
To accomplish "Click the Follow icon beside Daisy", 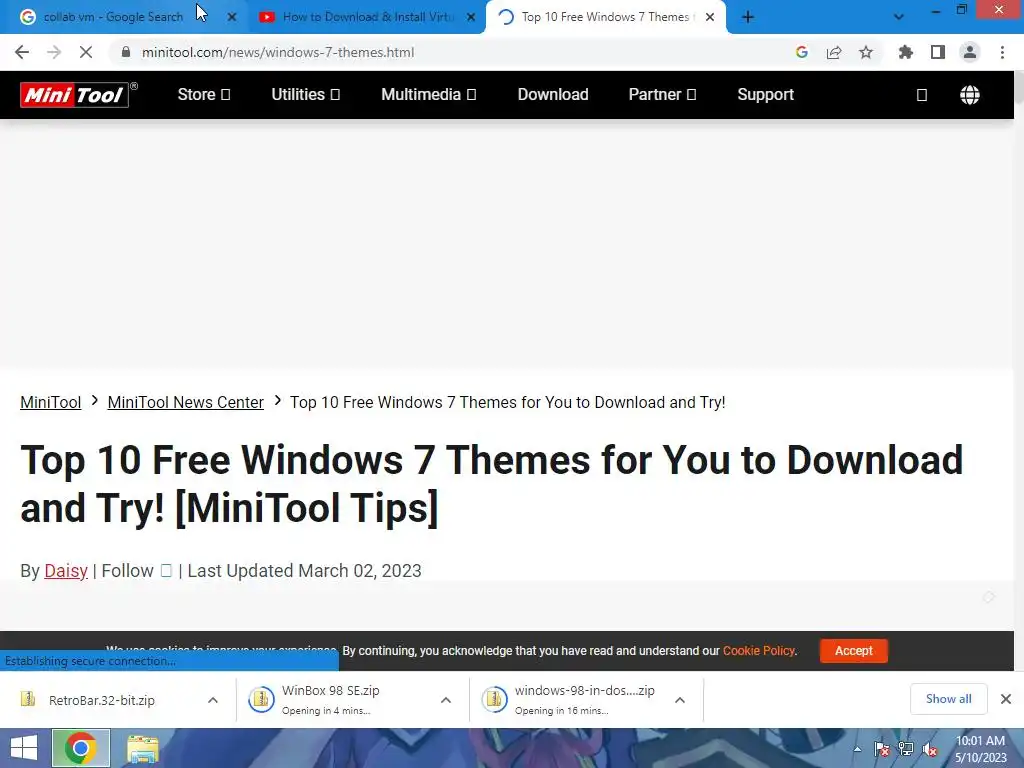I will [167, 571].
